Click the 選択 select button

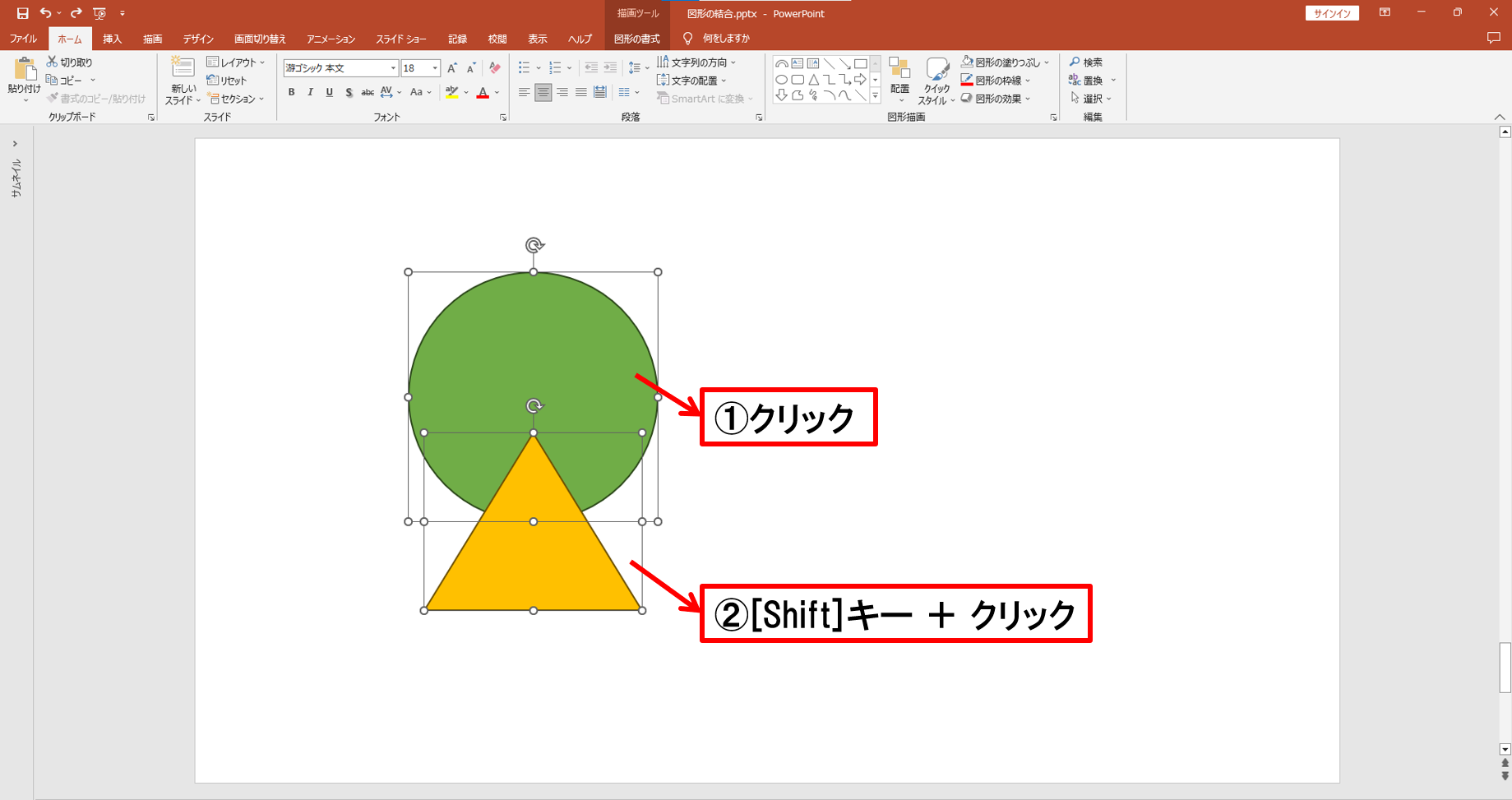click(x=1091, y=98)
